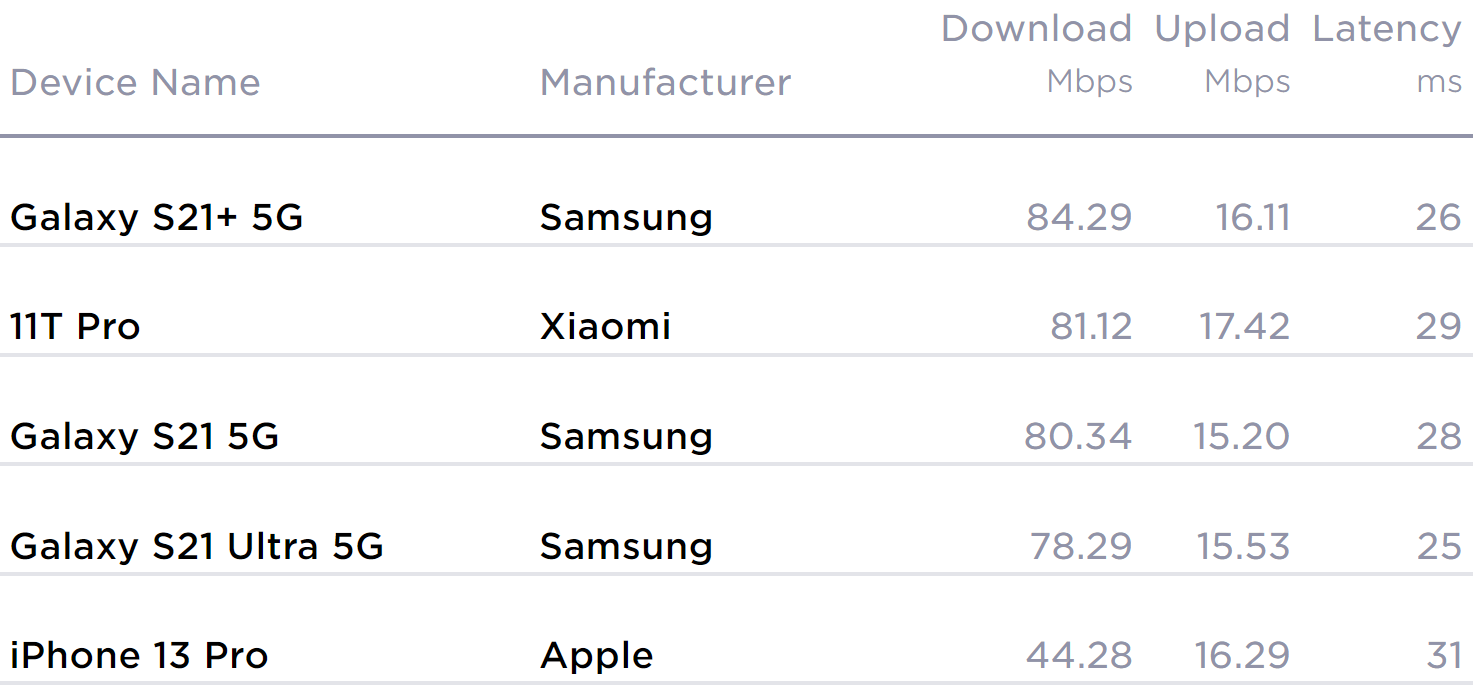The width and height of the screenshot is (1474, 690).
Task: Click the latency value 25
Action: point(1439,546)
